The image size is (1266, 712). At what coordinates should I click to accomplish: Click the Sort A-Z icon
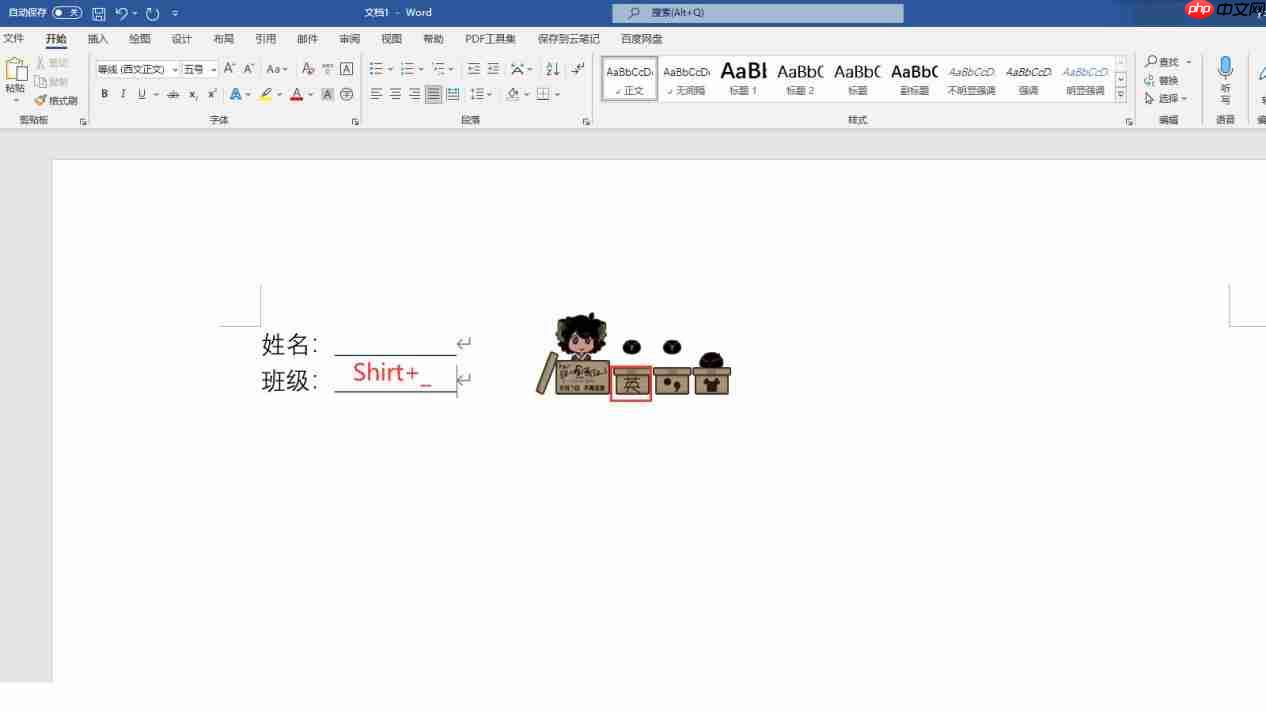point(553,69)
